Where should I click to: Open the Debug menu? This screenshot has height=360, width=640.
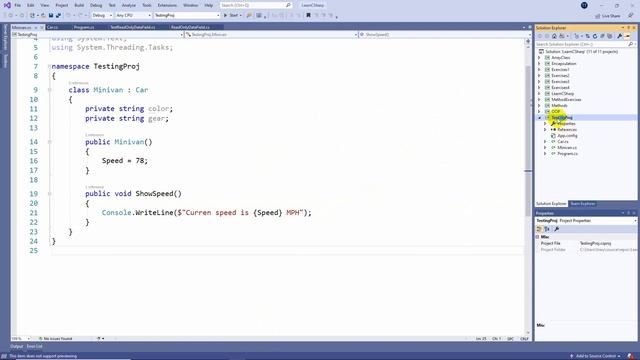[x=96, y=5]
